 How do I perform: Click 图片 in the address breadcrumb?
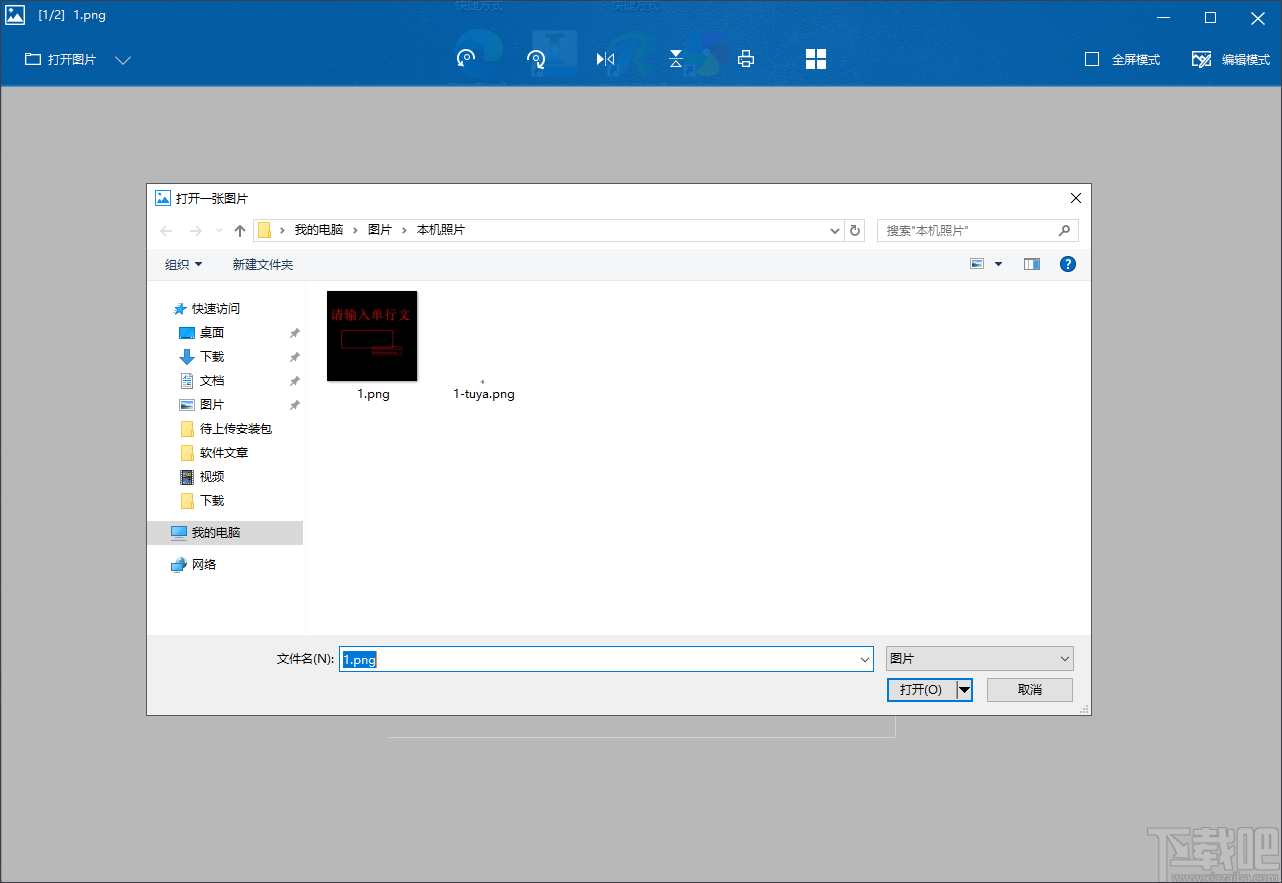[x=380, y=230]
